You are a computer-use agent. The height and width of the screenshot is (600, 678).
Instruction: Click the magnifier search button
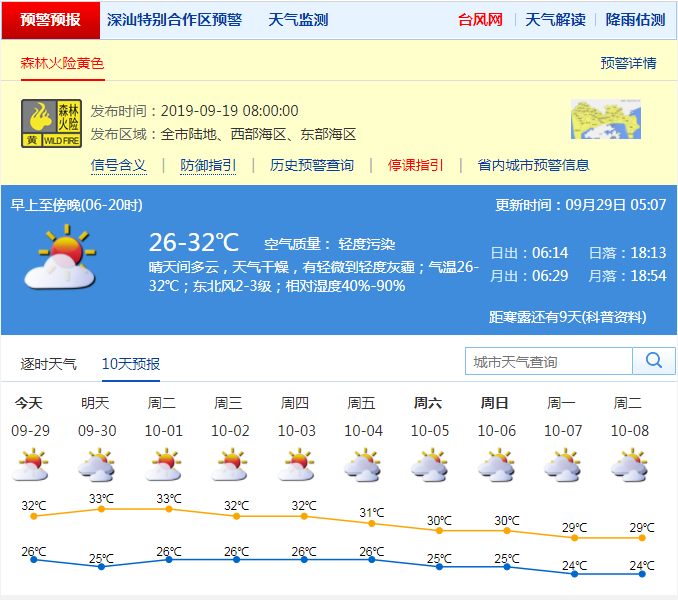tap(654, 361)
